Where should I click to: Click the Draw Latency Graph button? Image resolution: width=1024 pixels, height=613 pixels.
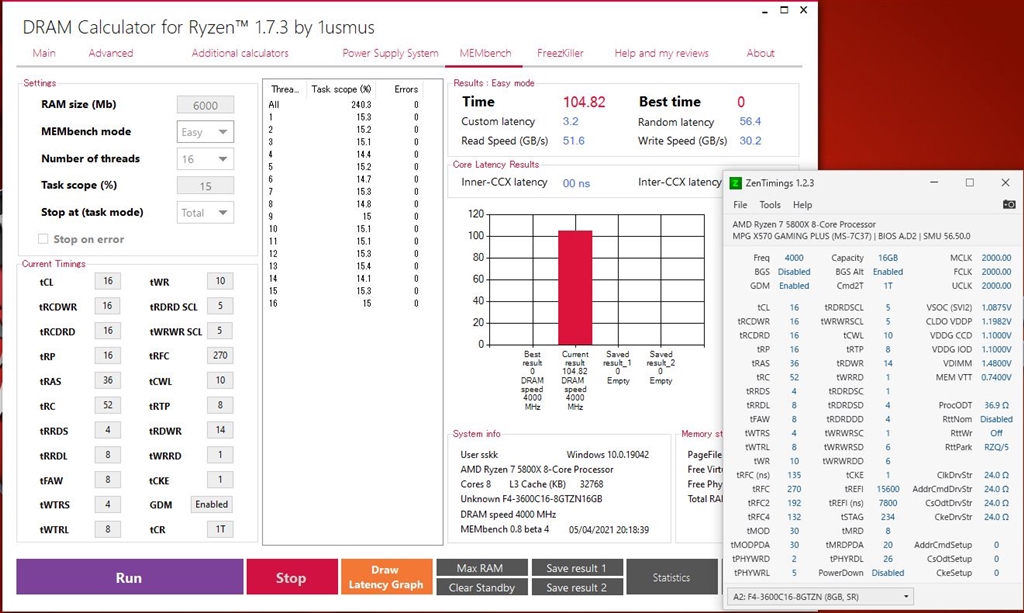pos(386,577)
